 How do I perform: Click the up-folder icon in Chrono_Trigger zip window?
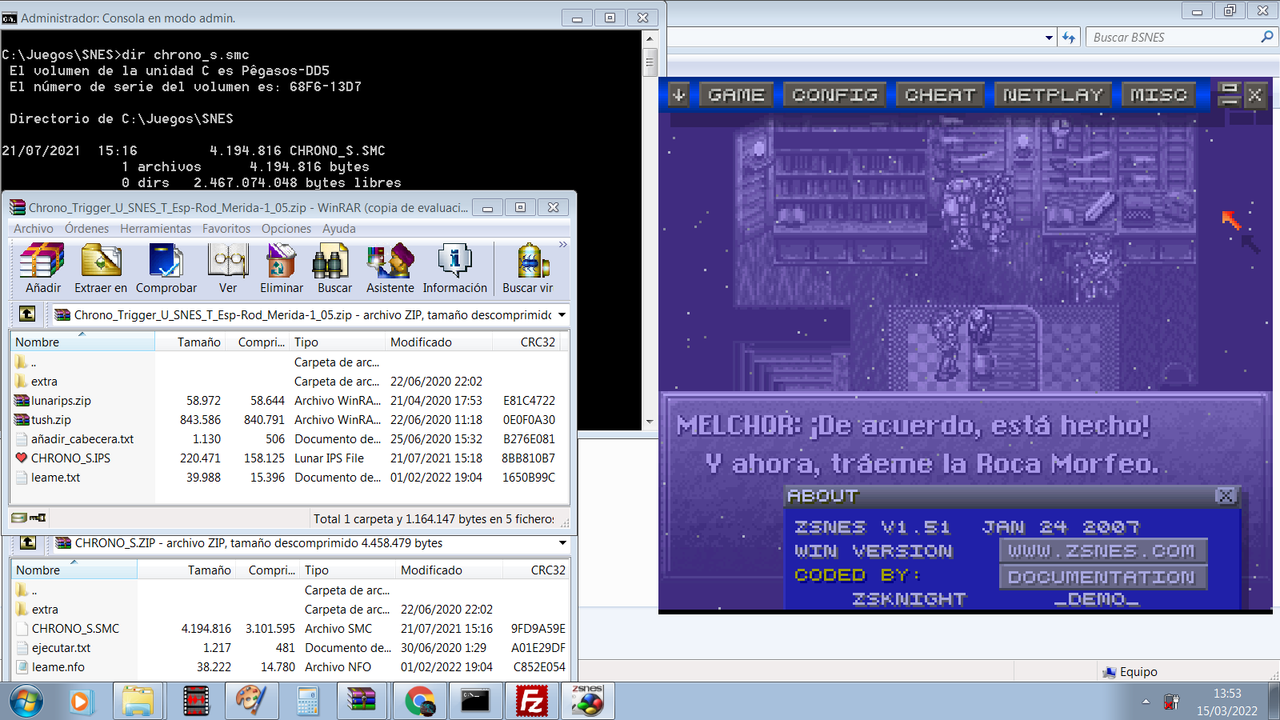pyautogui.click(x=28, y=314)
